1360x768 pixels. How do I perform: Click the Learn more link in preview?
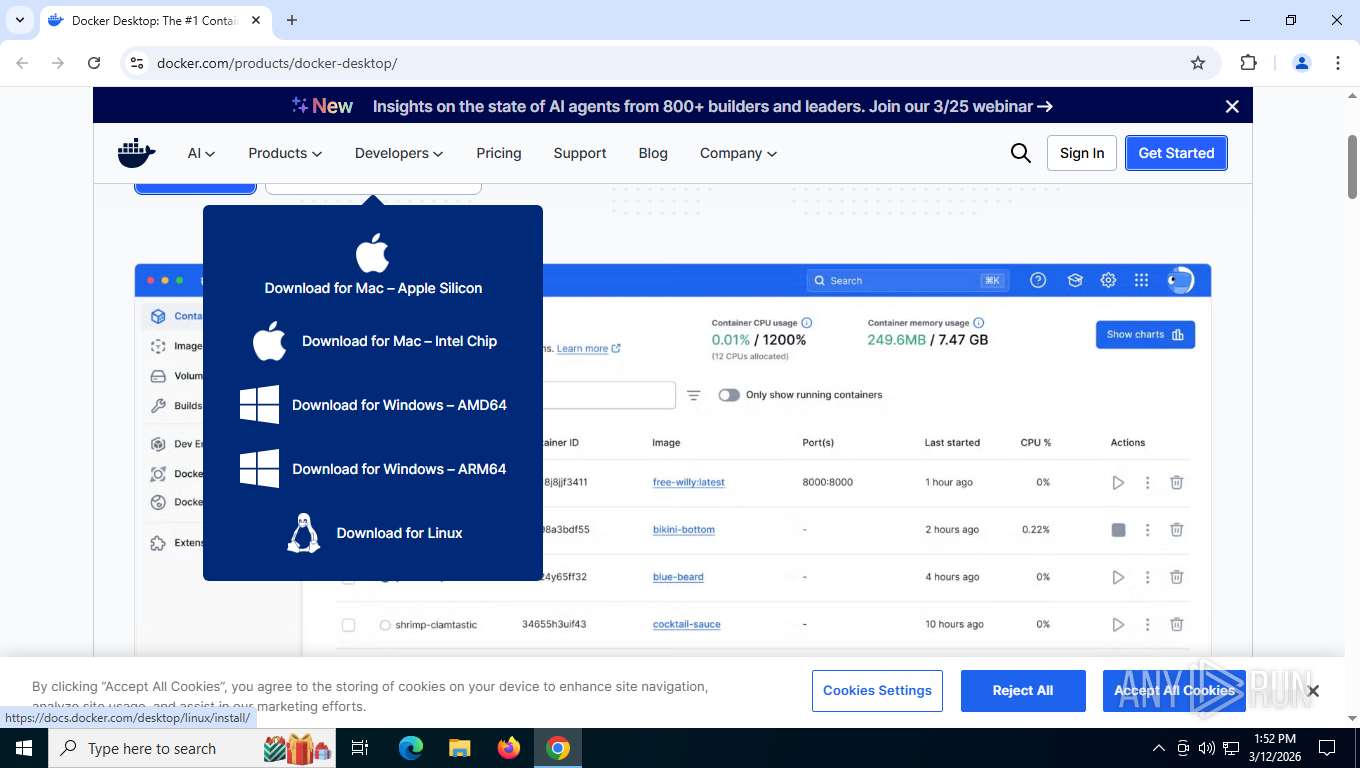(588, 348)
